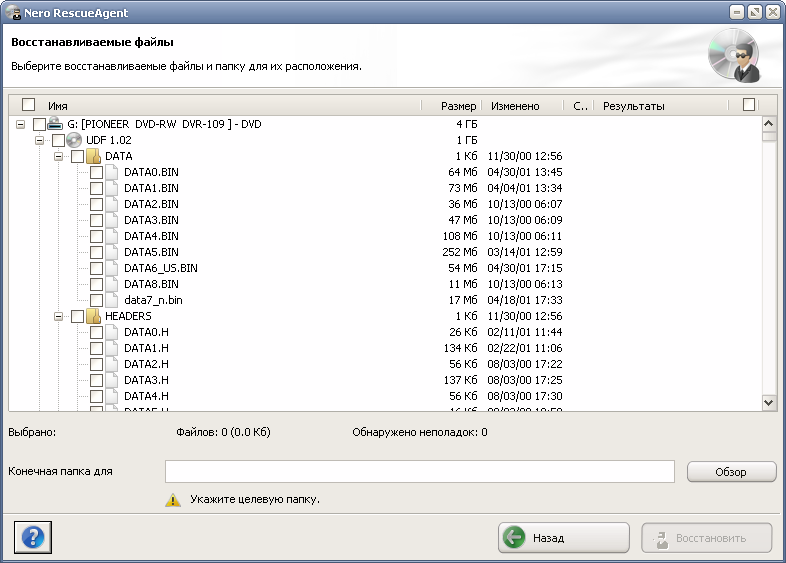The height and width of the screenshot is (563, 786).
Task: Click the DATA folder icon
Action: click(94, 156)
